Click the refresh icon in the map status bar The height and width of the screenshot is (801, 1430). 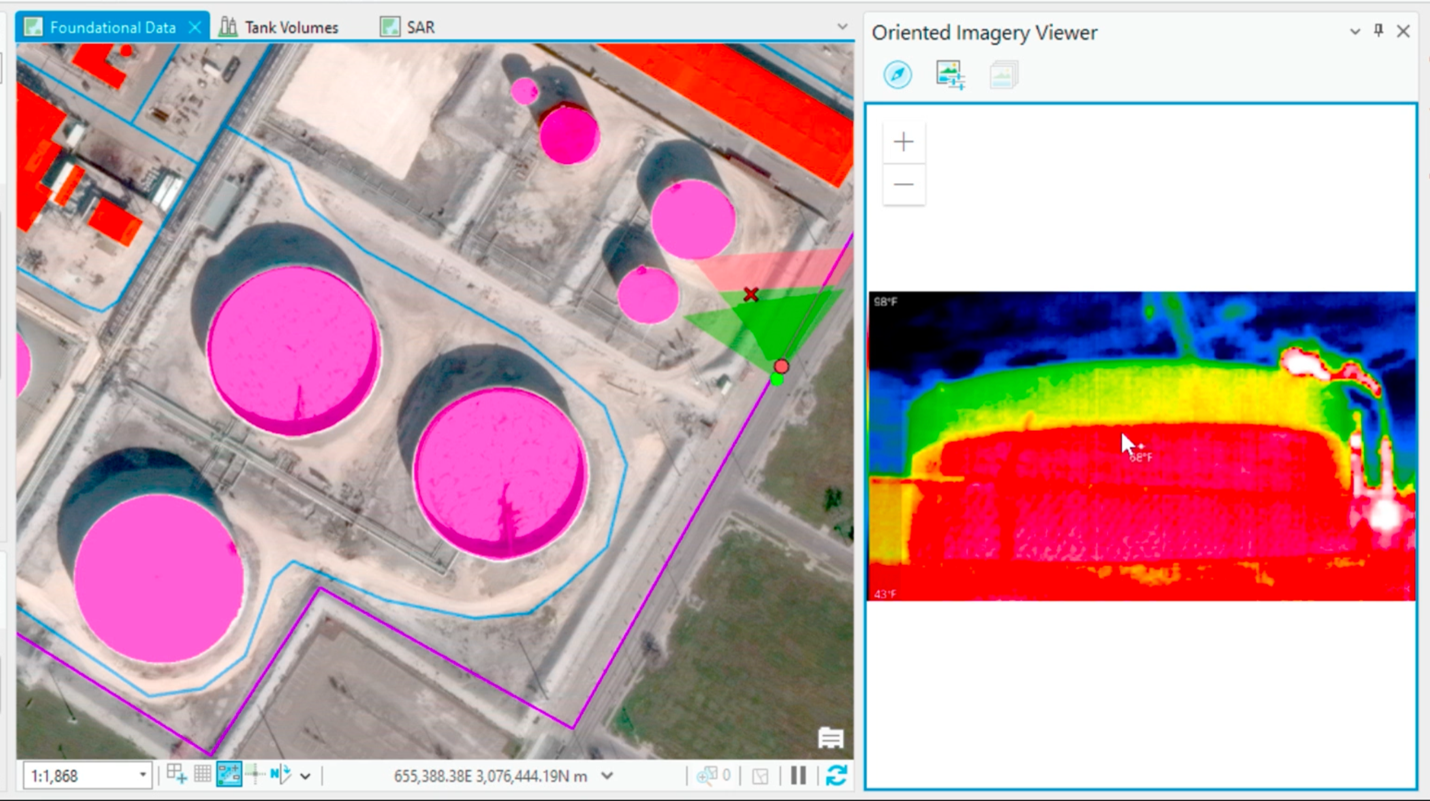point(839,775)
